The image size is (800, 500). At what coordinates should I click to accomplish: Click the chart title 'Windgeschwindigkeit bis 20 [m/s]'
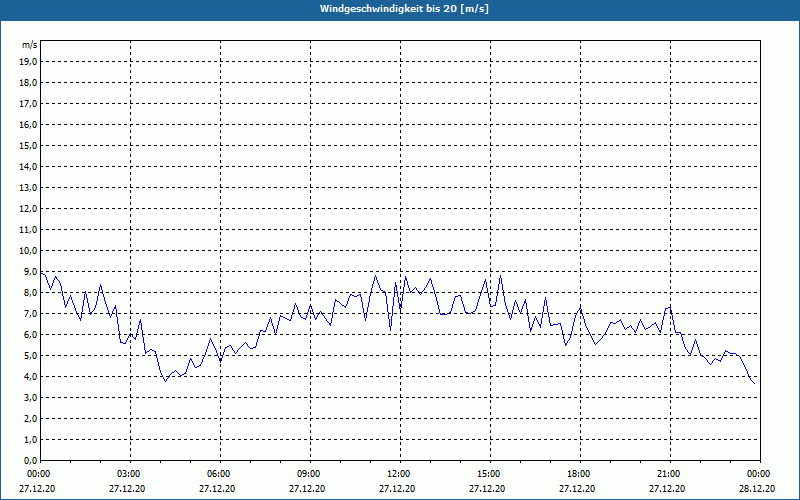[x=404, y=9]
